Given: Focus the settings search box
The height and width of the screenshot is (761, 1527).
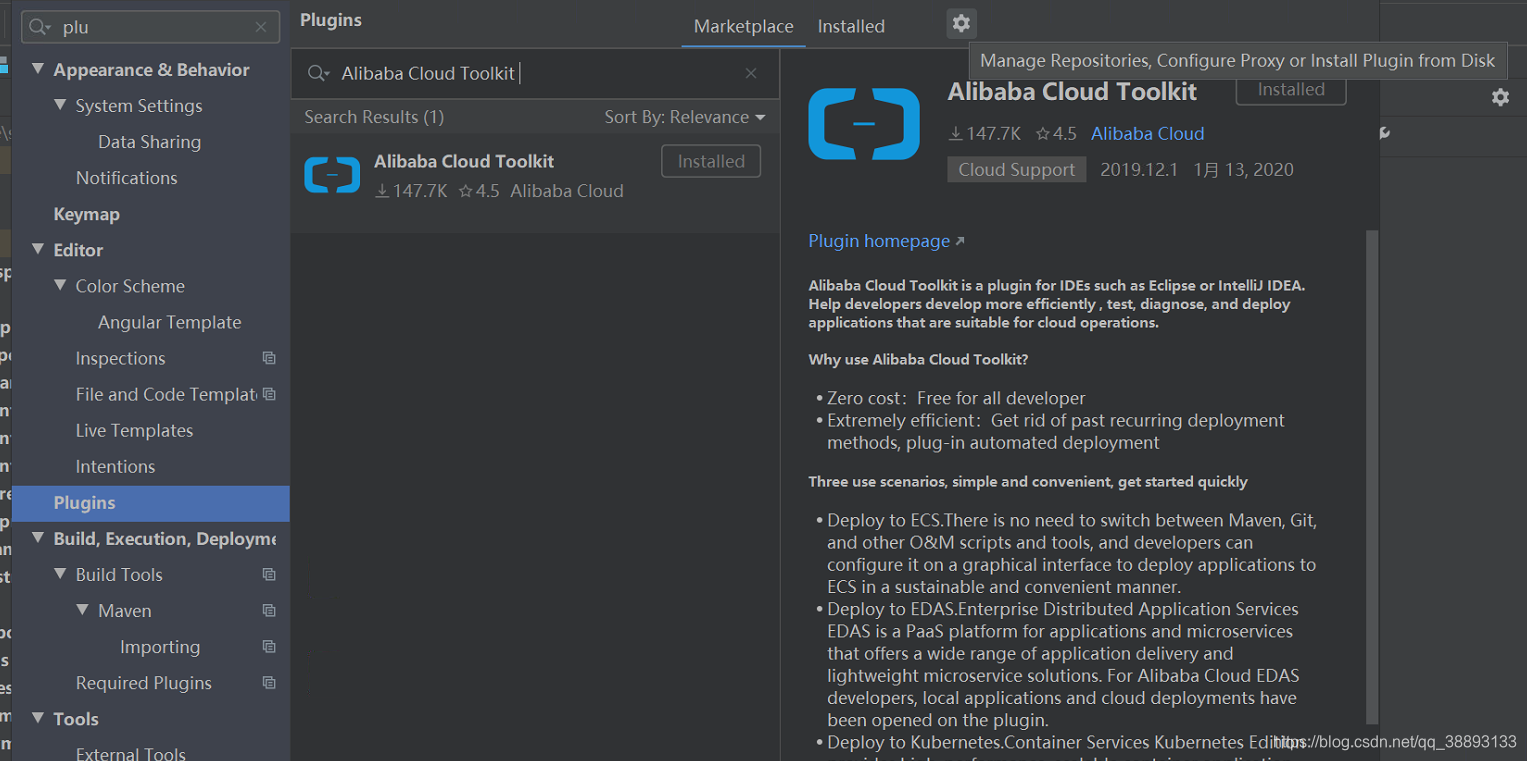Looking at the screenshot, I should (x=150, y=27).
